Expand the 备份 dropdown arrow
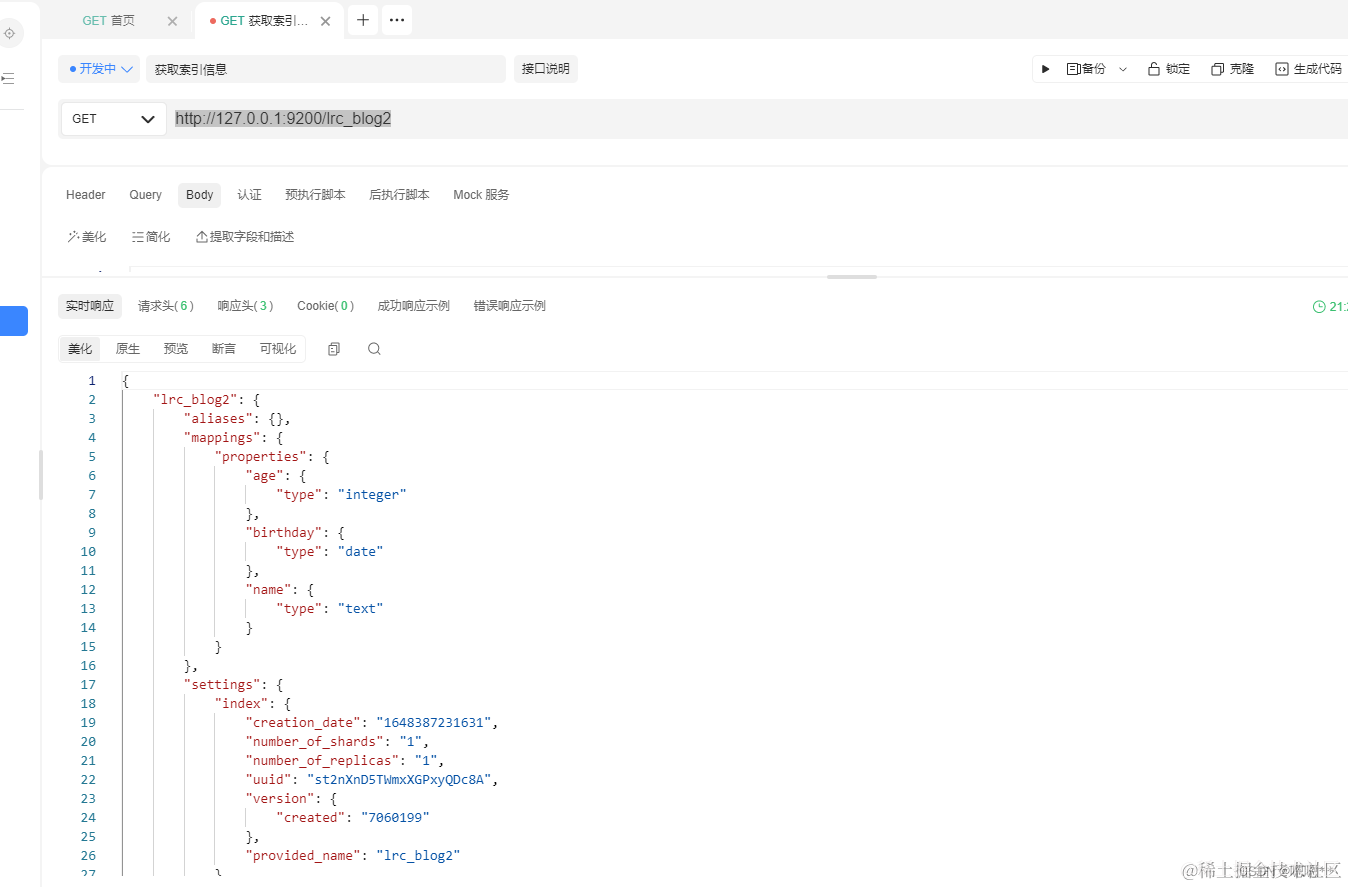Viewport: 1348px width, 887px height. [1123, 69]
